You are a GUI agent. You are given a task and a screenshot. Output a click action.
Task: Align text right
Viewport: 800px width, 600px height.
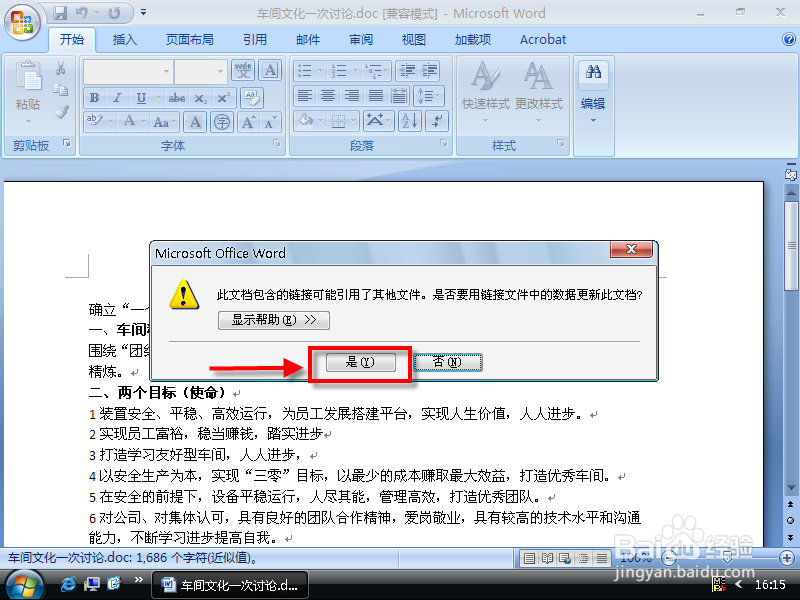pos(352,95)
